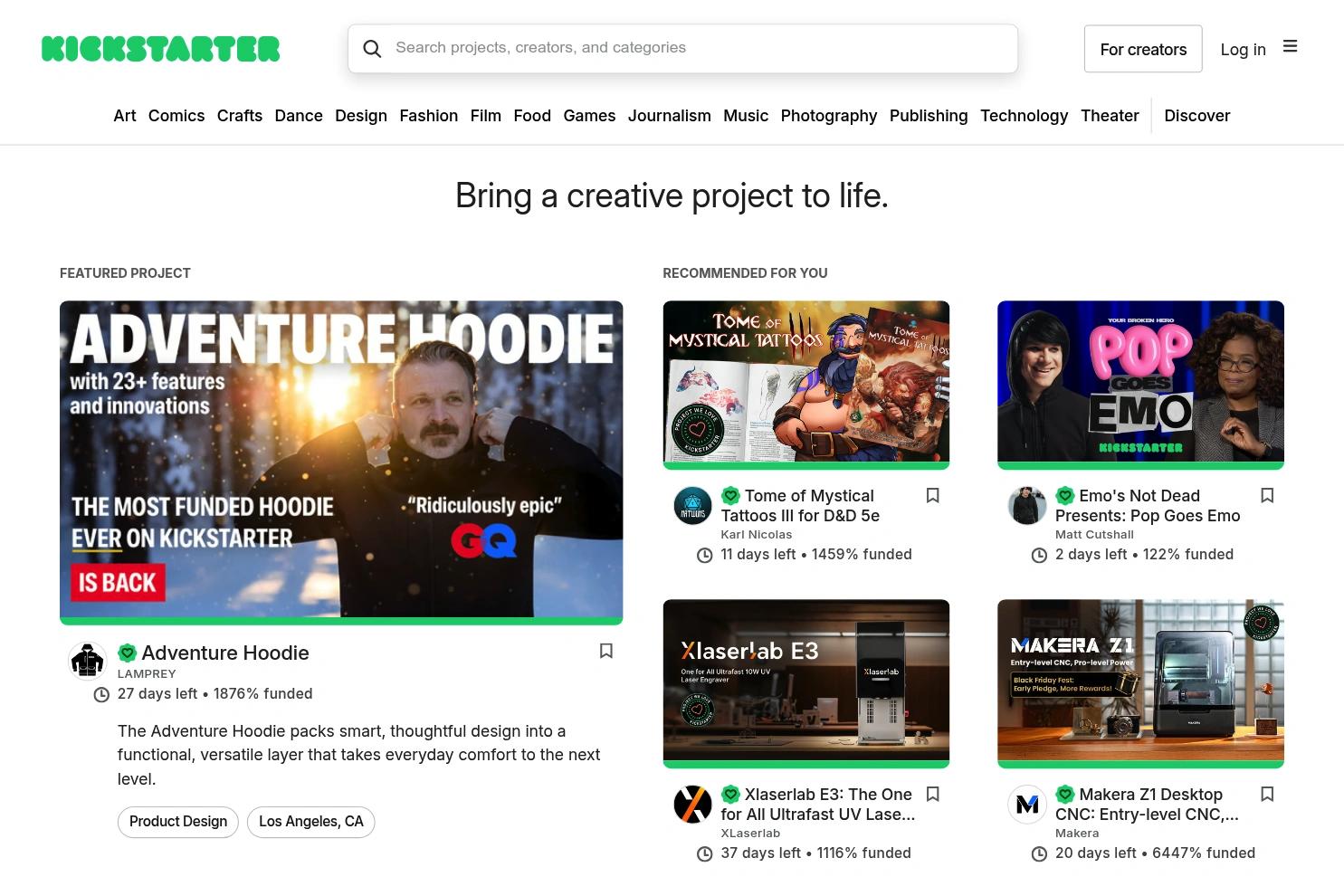This screenshot has width=1344, height=896.
Task: Open the hamburger menu icon
Action: click(1291, 46)
